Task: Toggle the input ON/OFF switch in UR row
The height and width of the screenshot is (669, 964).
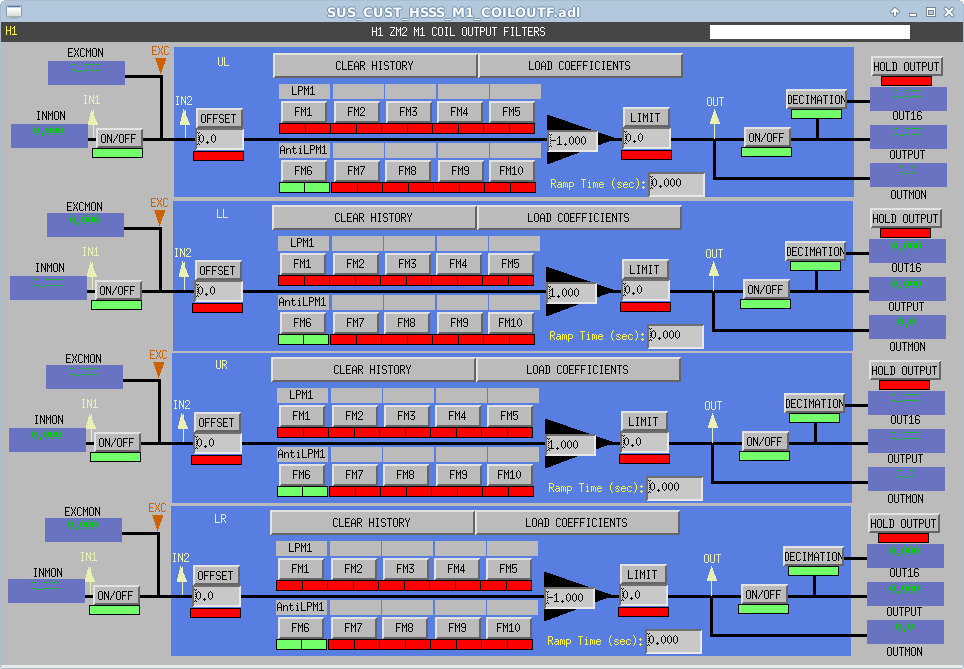Action: click(116, 442)
